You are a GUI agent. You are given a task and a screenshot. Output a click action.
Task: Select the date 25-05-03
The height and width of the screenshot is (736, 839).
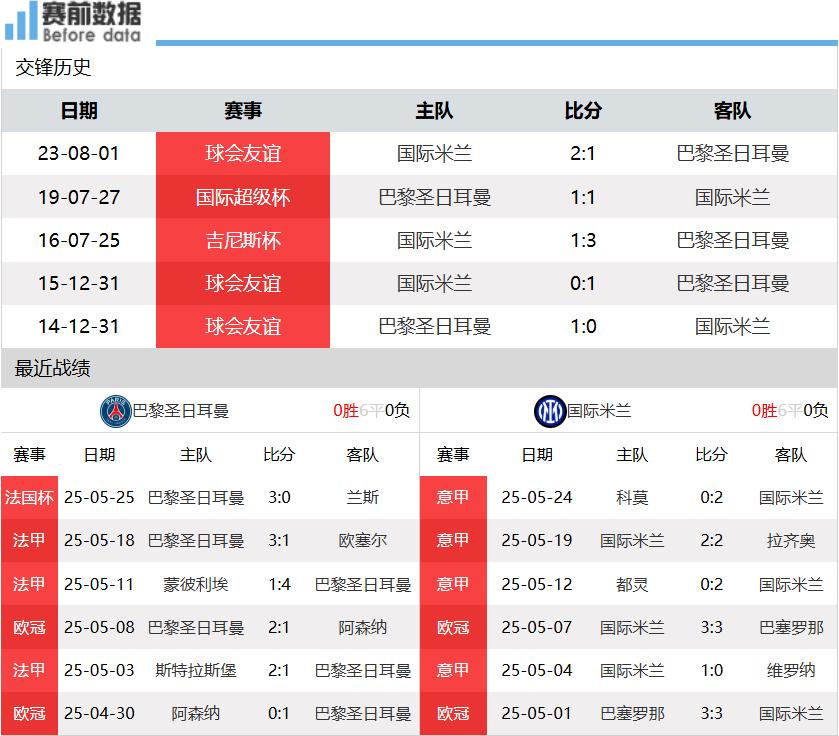[100, 670]
